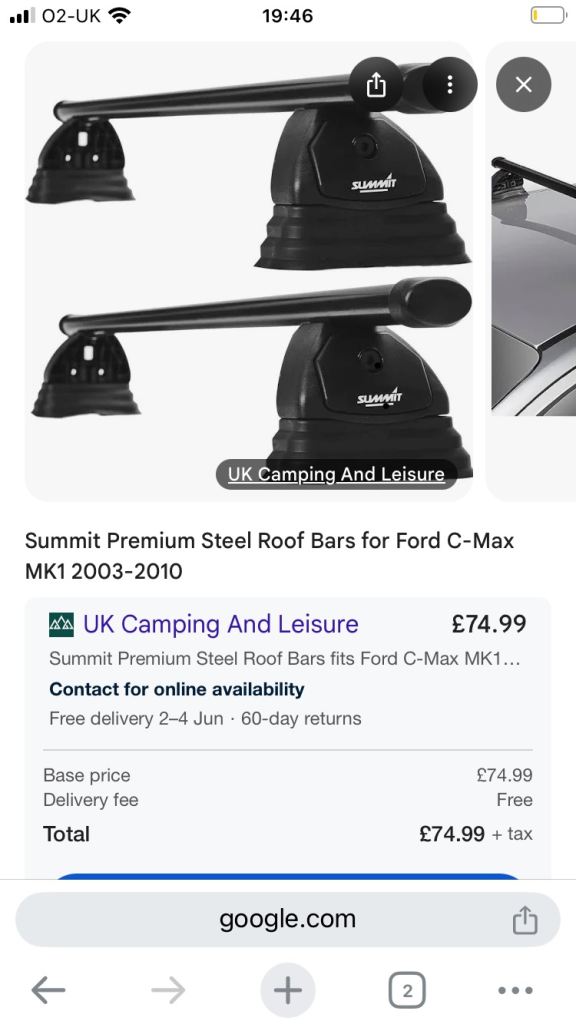Viewport: 576px width, 1024px height.
Task: Share the roof bars image
Action: point(375,85)
